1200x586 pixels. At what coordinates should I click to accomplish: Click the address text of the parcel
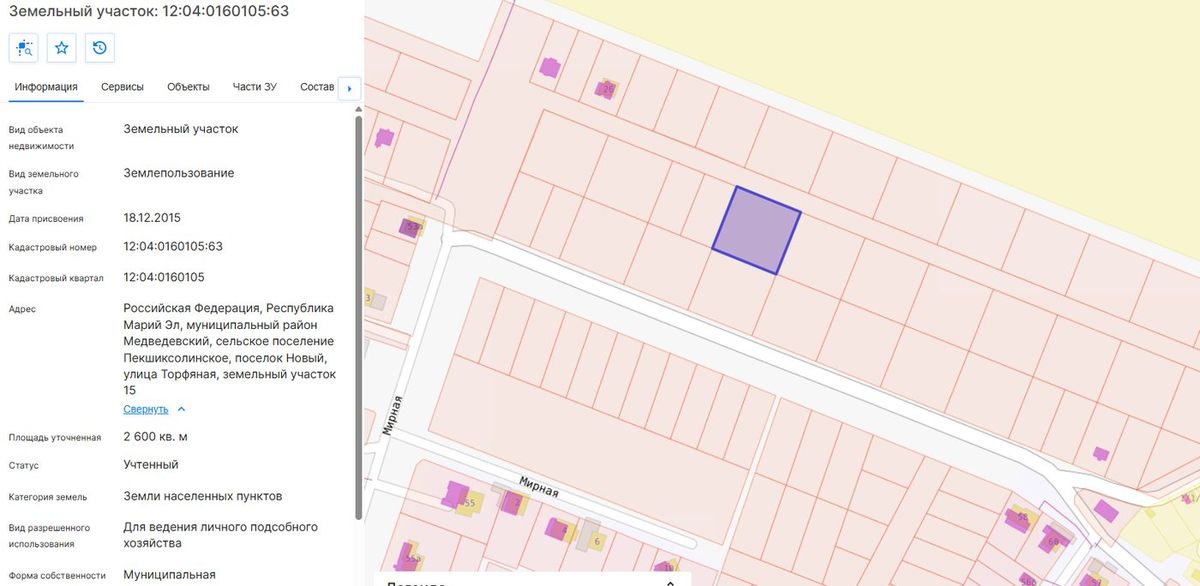coord(229,349)
